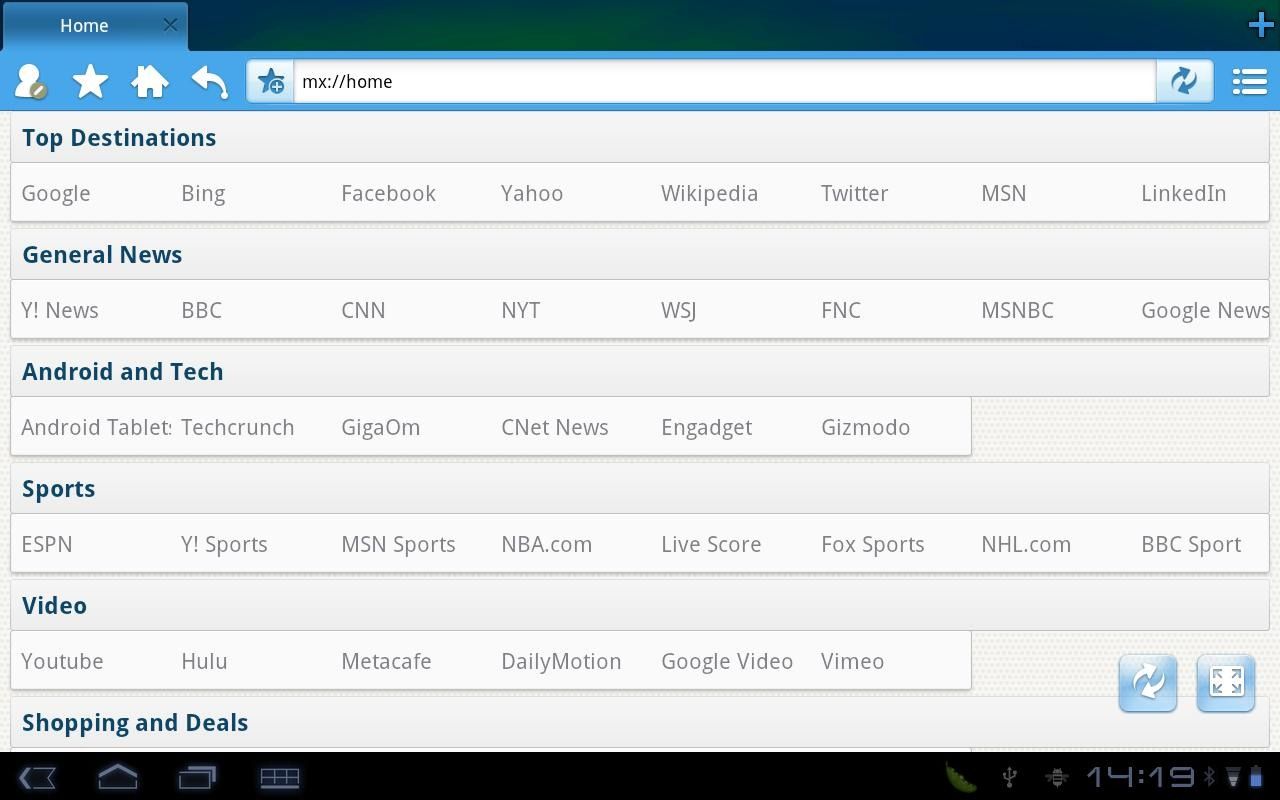Screen dimensions: 1280x800
Task: Open bookmarks with the star icon
Action: (89, 82)
